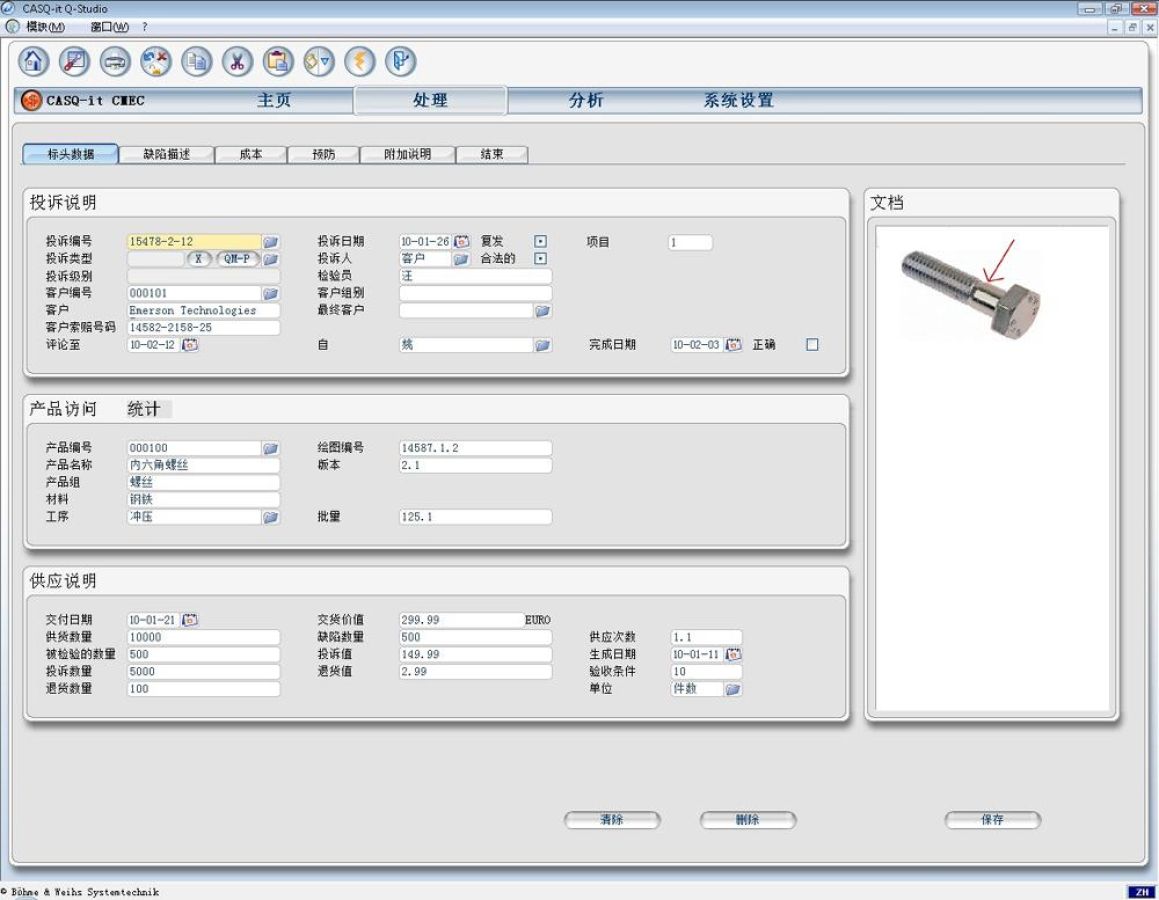1159x900 pixels.
Task: Click the 供货数量 input field
Action: pyautogui.click(x=203, y=637)
